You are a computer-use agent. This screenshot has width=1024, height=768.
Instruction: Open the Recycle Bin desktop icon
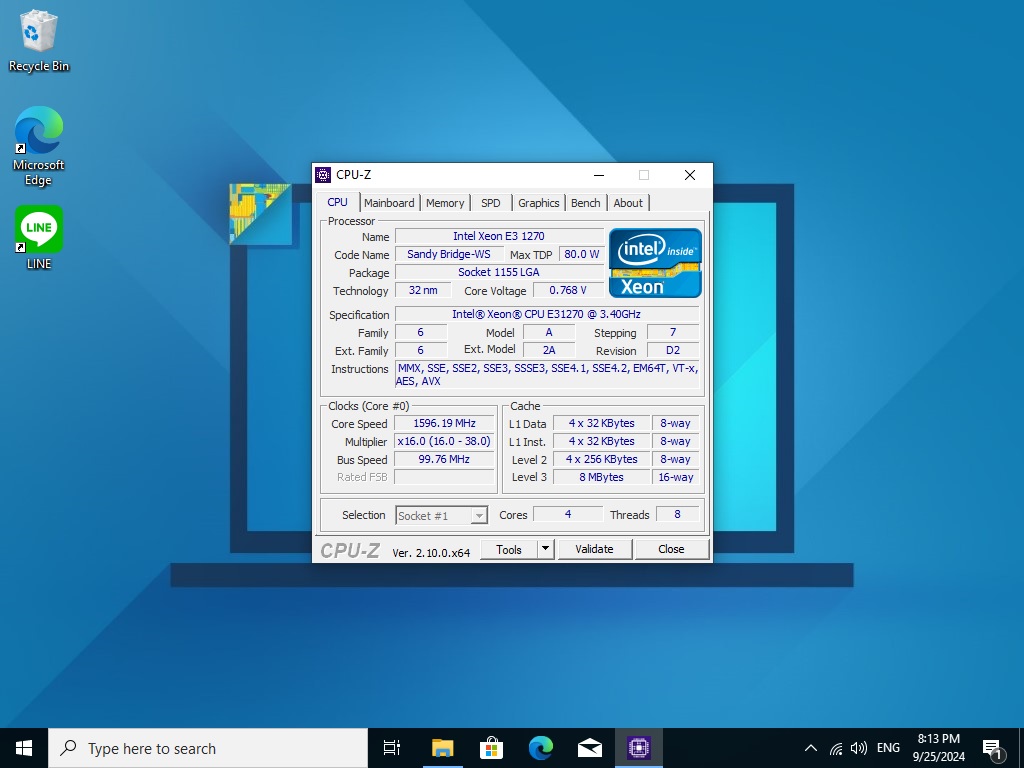39,40
